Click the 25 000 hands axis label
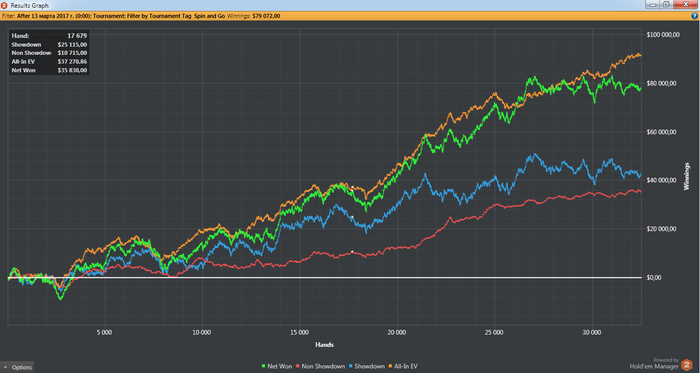Screen dimensions: 700x373 [495, 332]
